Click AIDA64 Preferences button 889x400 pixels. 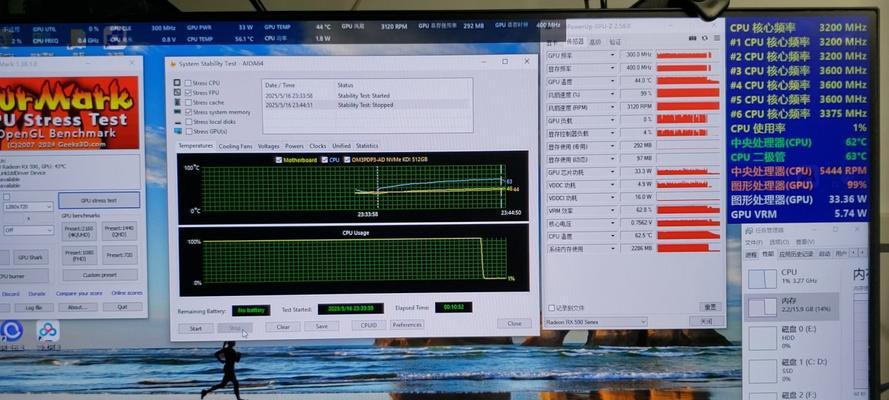(x=407, y=325)
